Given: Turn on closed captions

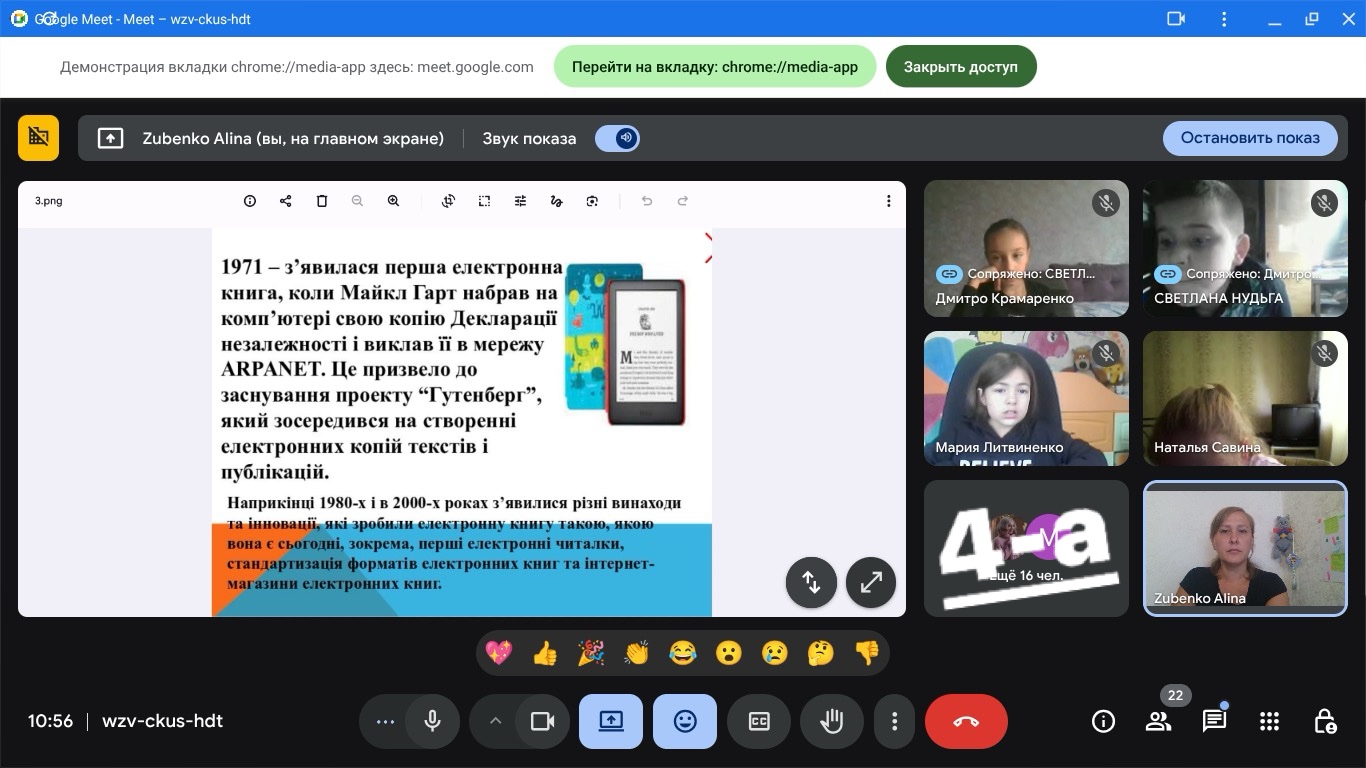Looking at the screenshot, I should [759, 722].
